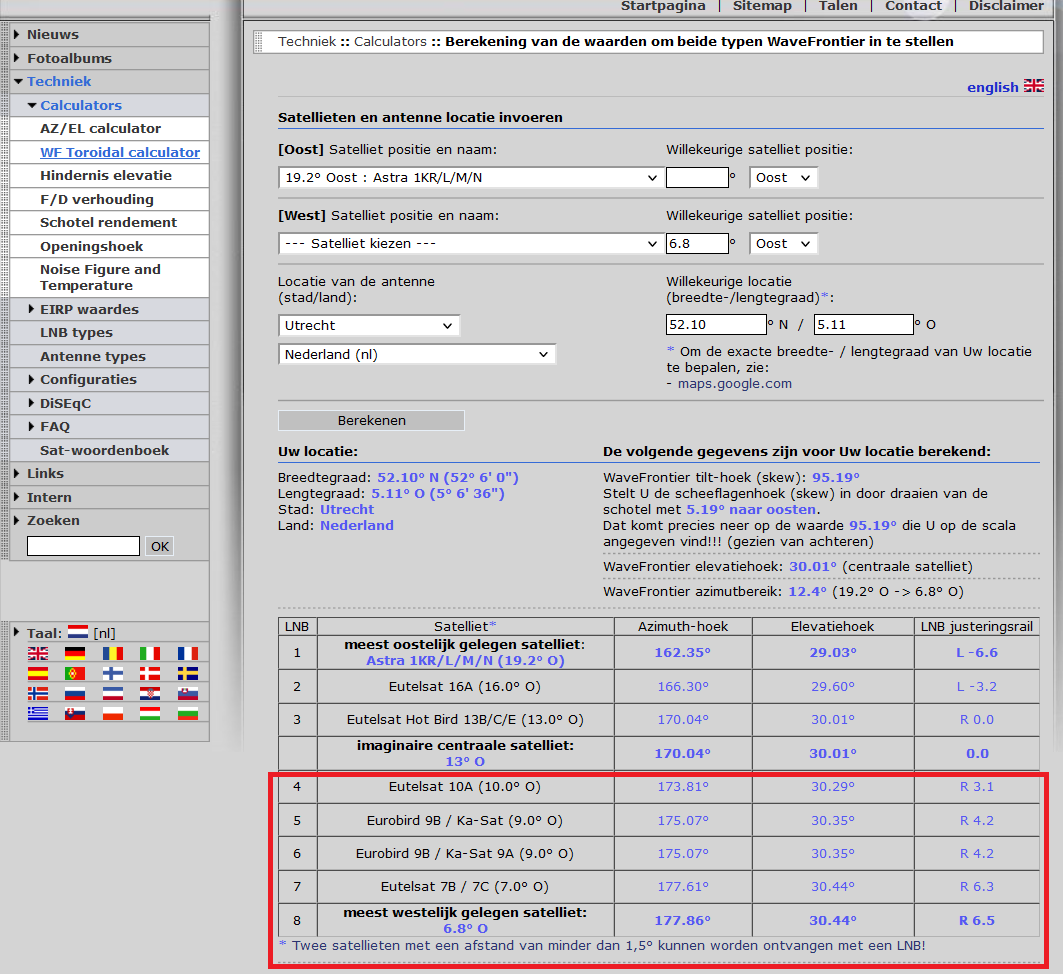Choose the Polish flag language option
The image size is (1063, 974).
coord(112,713)
